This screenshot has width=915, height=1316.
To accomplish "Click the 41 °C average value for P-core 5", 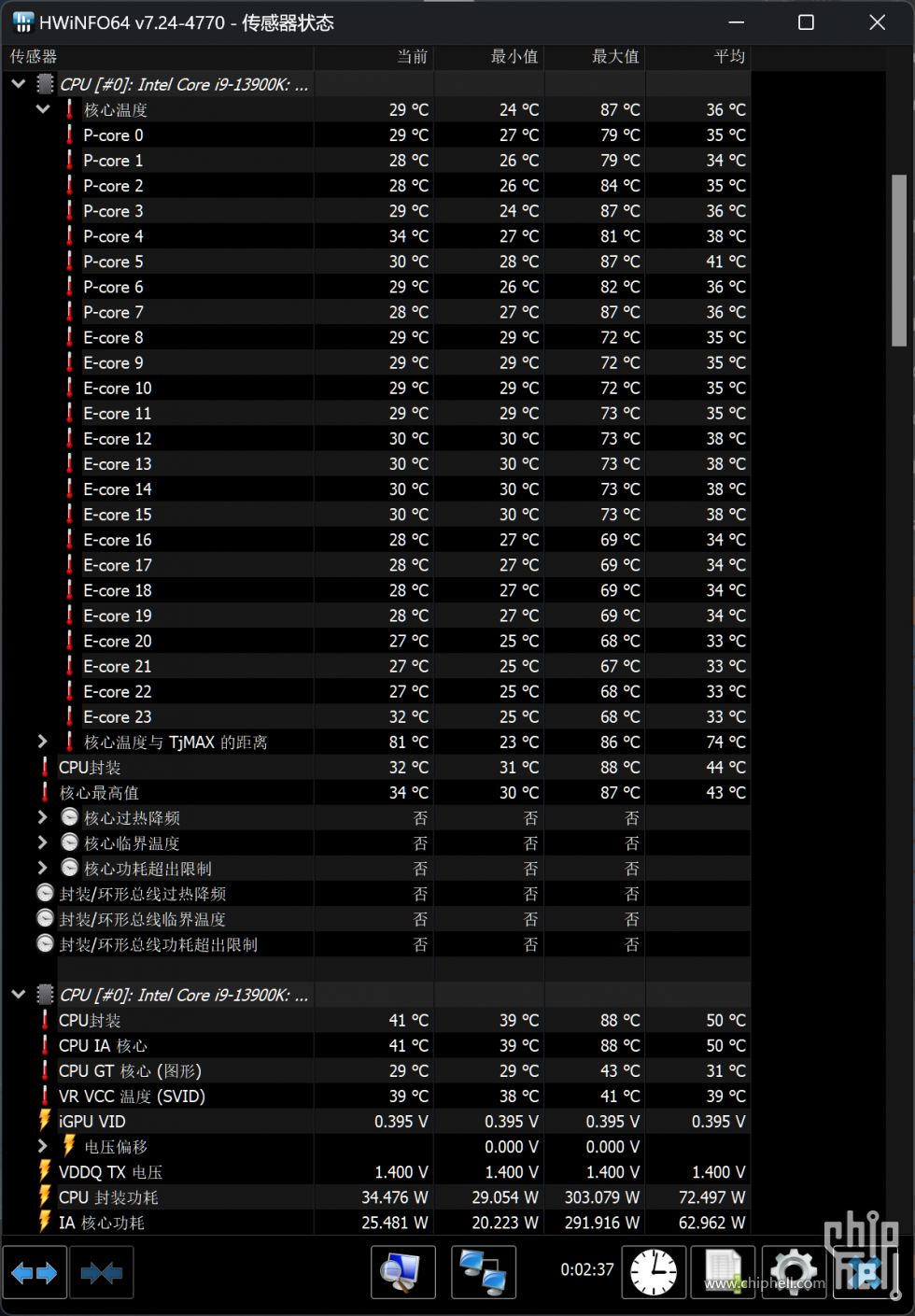I will tap(726, 262).
